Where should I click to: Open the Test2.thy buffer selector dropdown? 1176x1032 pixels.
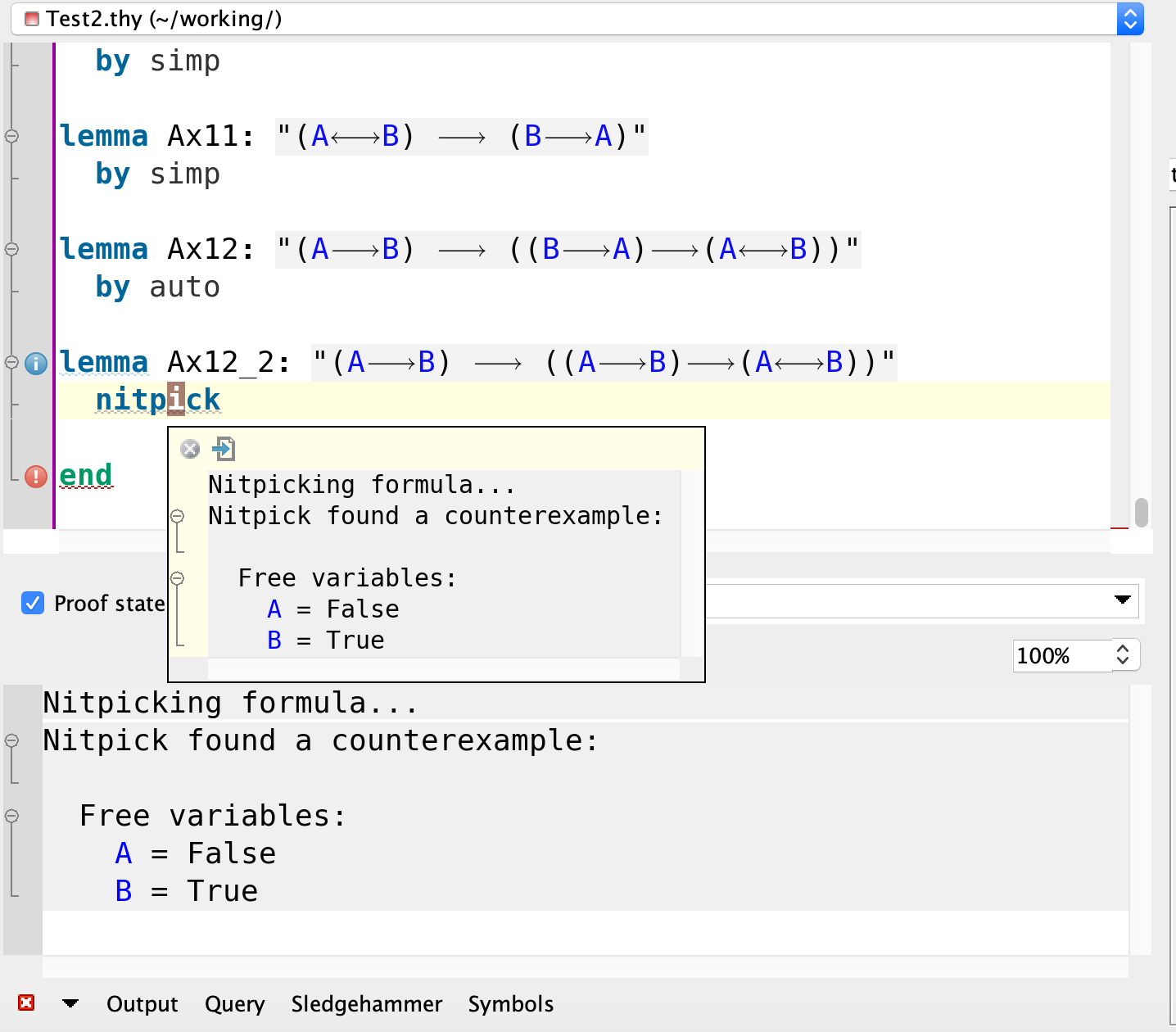click(1130, 19)
